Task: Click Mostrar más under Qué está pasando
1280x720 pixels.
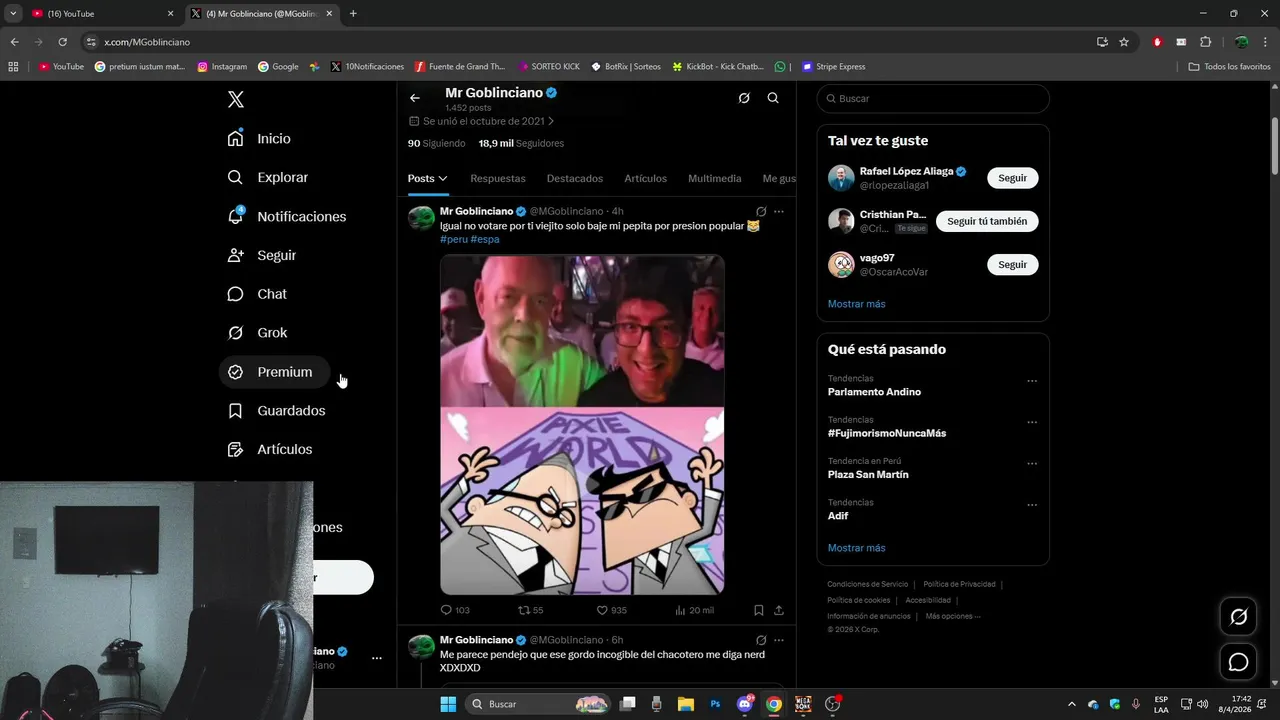Action: coord(857,548)
